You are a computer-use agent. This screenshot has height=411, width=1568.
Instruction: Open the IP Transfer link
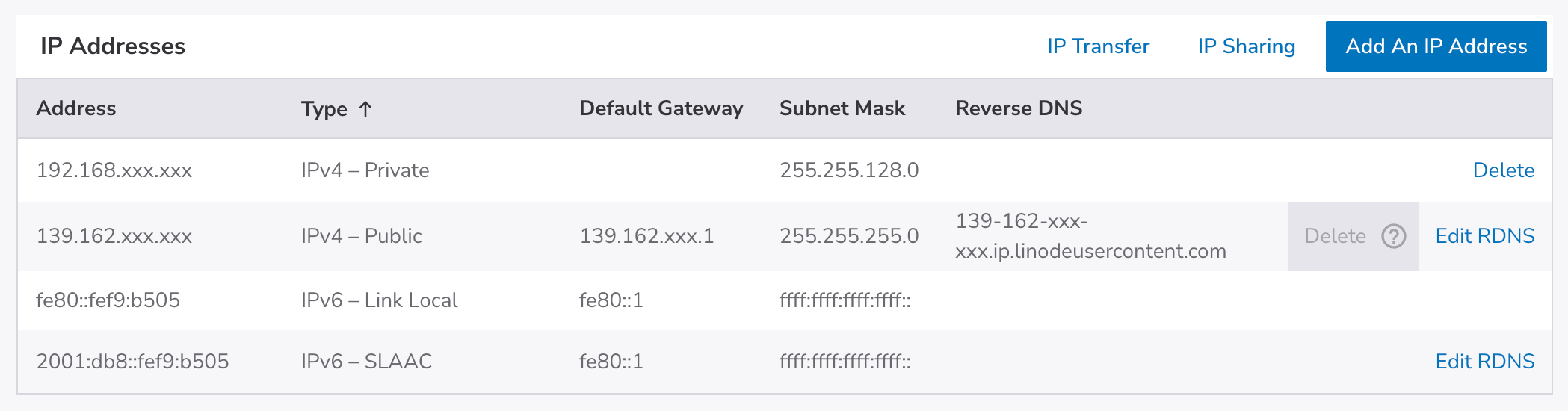tap(1098, 46)
